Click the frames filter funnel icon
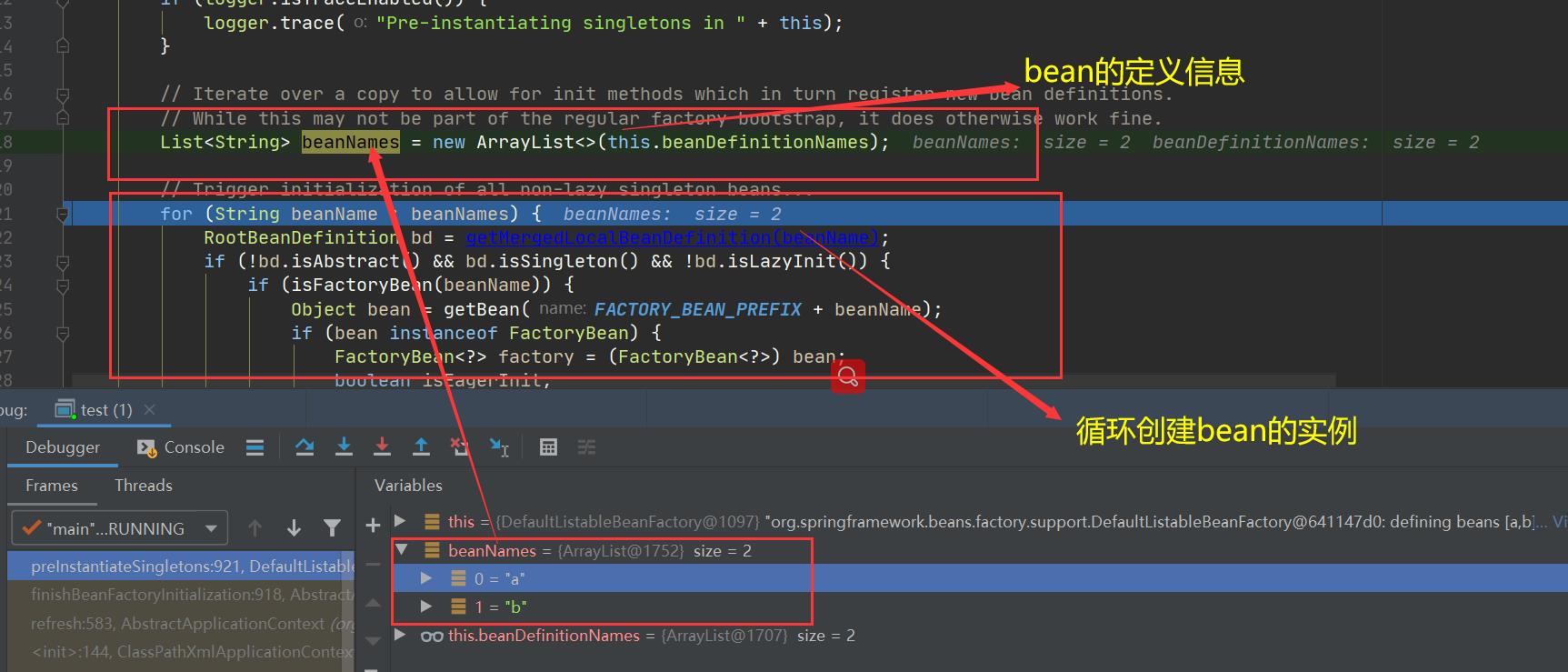Screen dimensions: 1568x672 [x=332, y=528]
